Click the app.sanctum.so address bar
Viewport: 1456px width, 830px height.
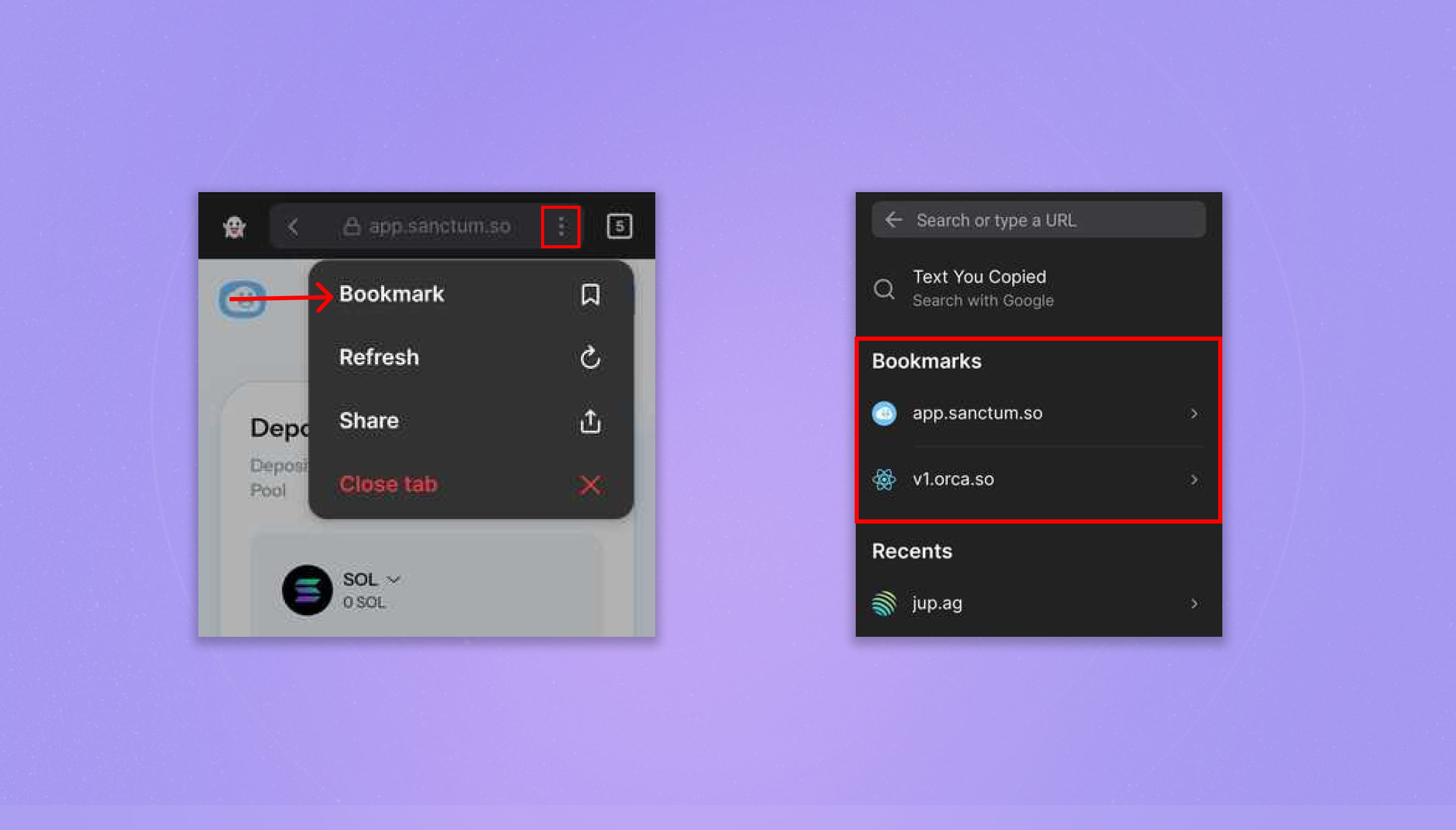tap(426, 226)
